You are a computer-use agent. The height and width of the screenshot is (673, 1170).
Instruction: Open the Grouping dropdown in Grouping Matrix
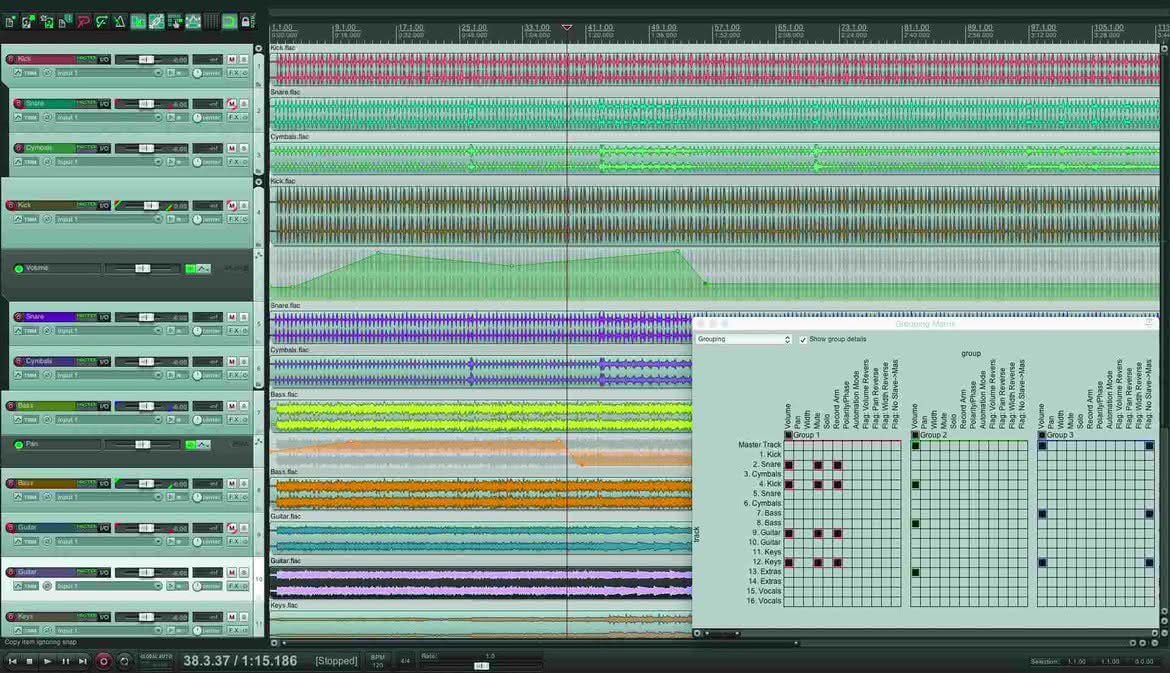(x=743, y=339)
